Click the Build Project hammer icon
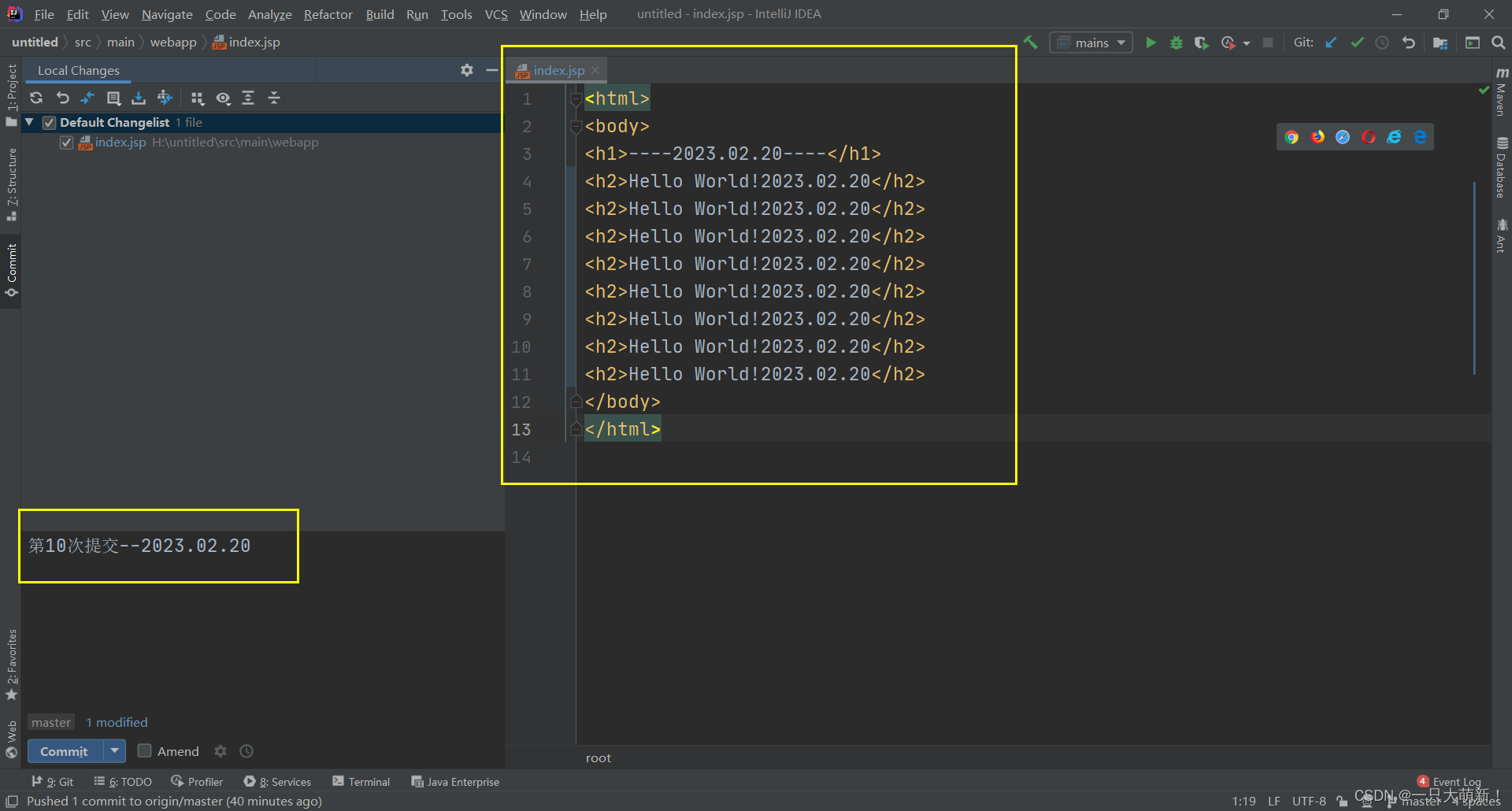1512x811 pixels. click(x=1030, y=43)
